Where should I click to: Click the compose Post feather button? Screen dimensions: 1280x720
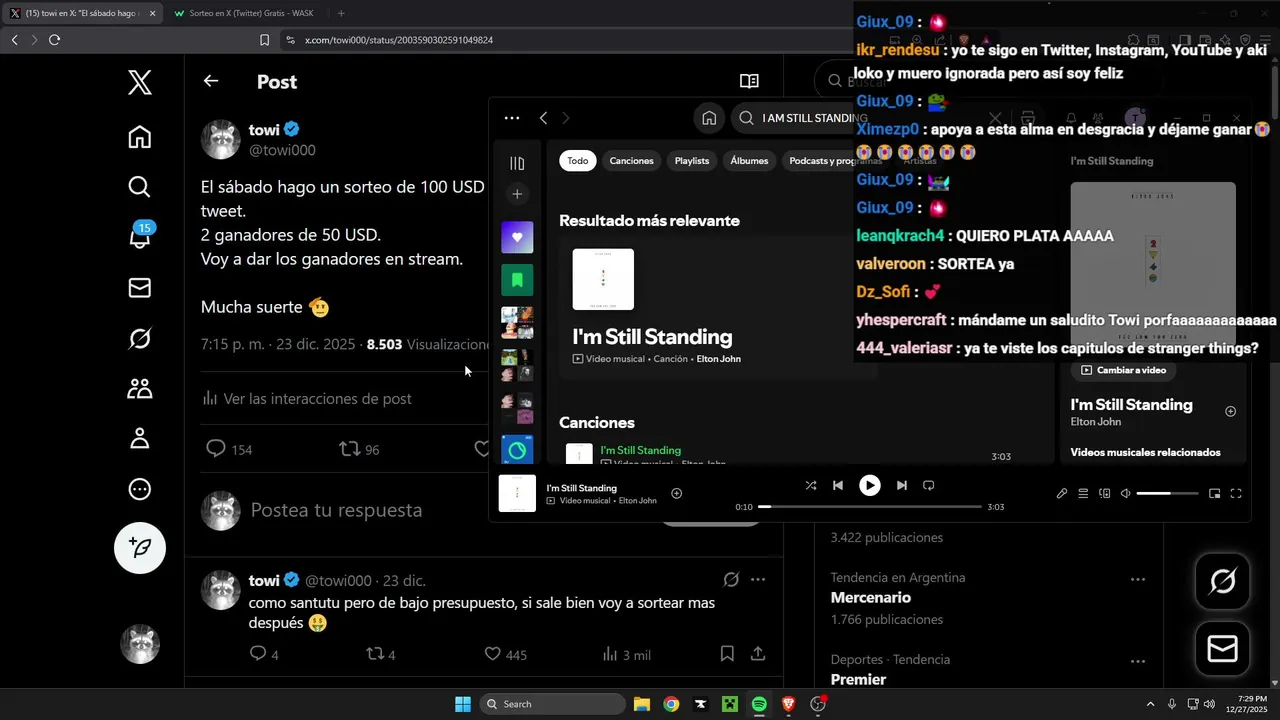click(140, 547)
